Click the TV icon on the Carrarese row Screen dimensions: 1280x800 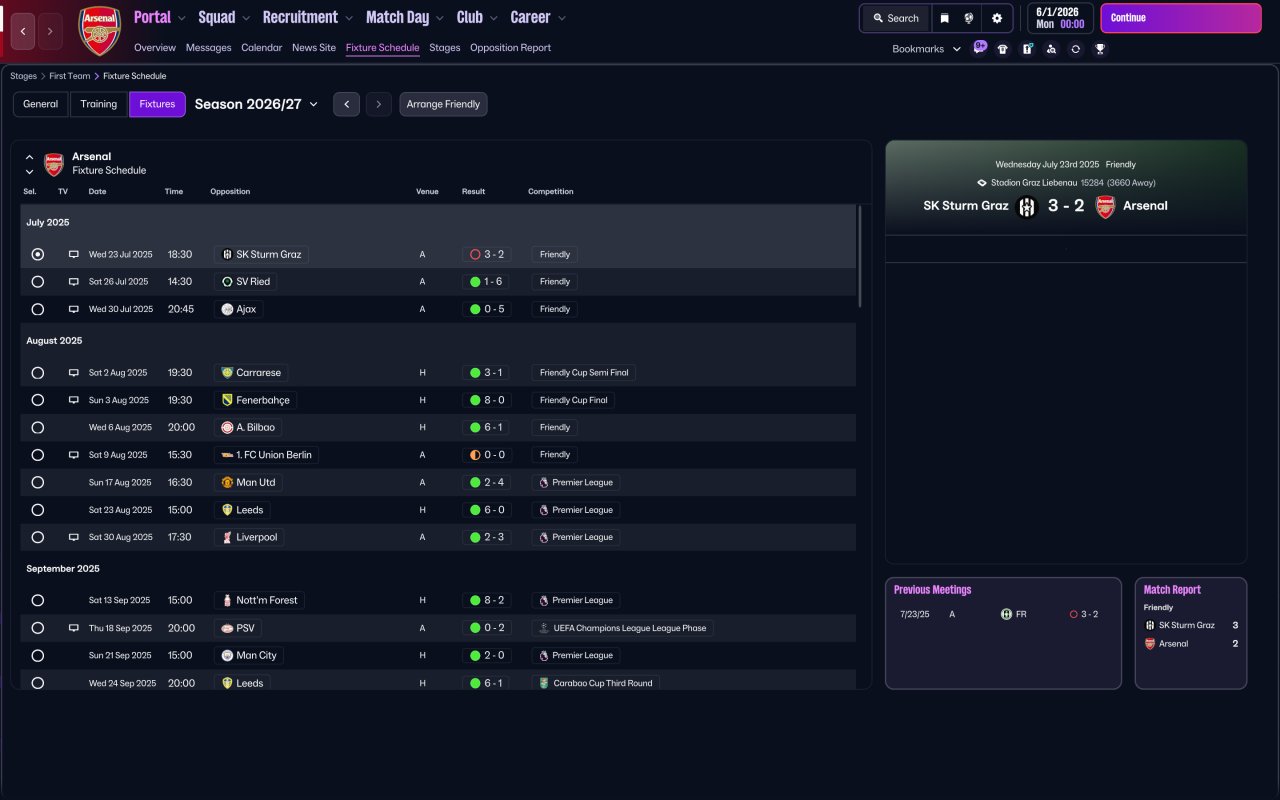tap(73, 373)
